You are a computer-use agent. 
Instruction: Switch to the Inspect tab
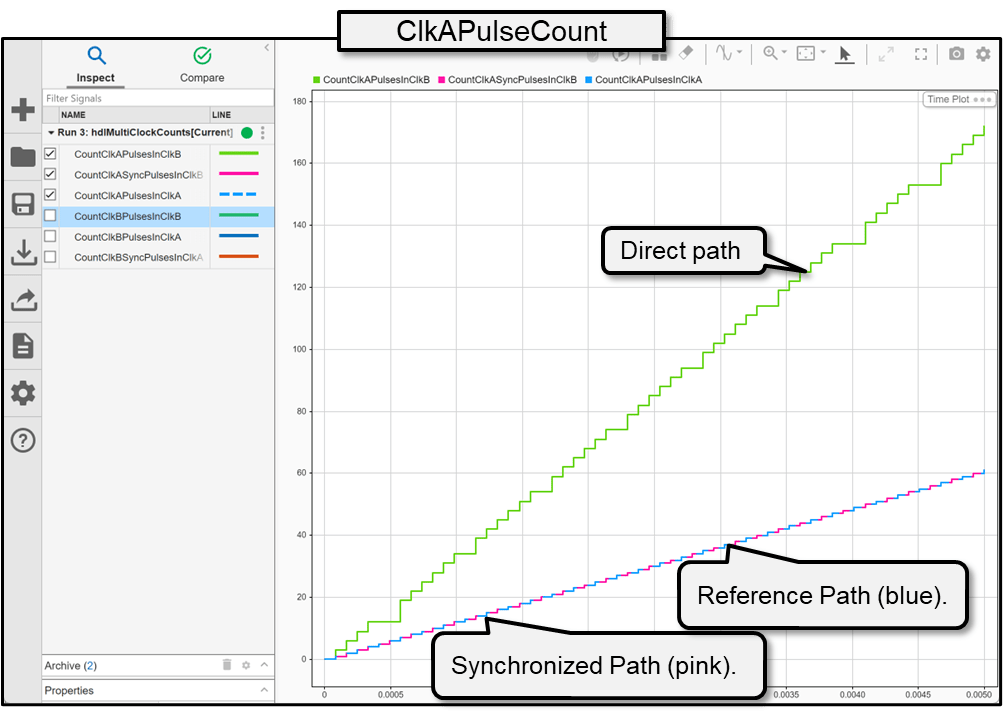pyautogui.click(x=96, y=64)
